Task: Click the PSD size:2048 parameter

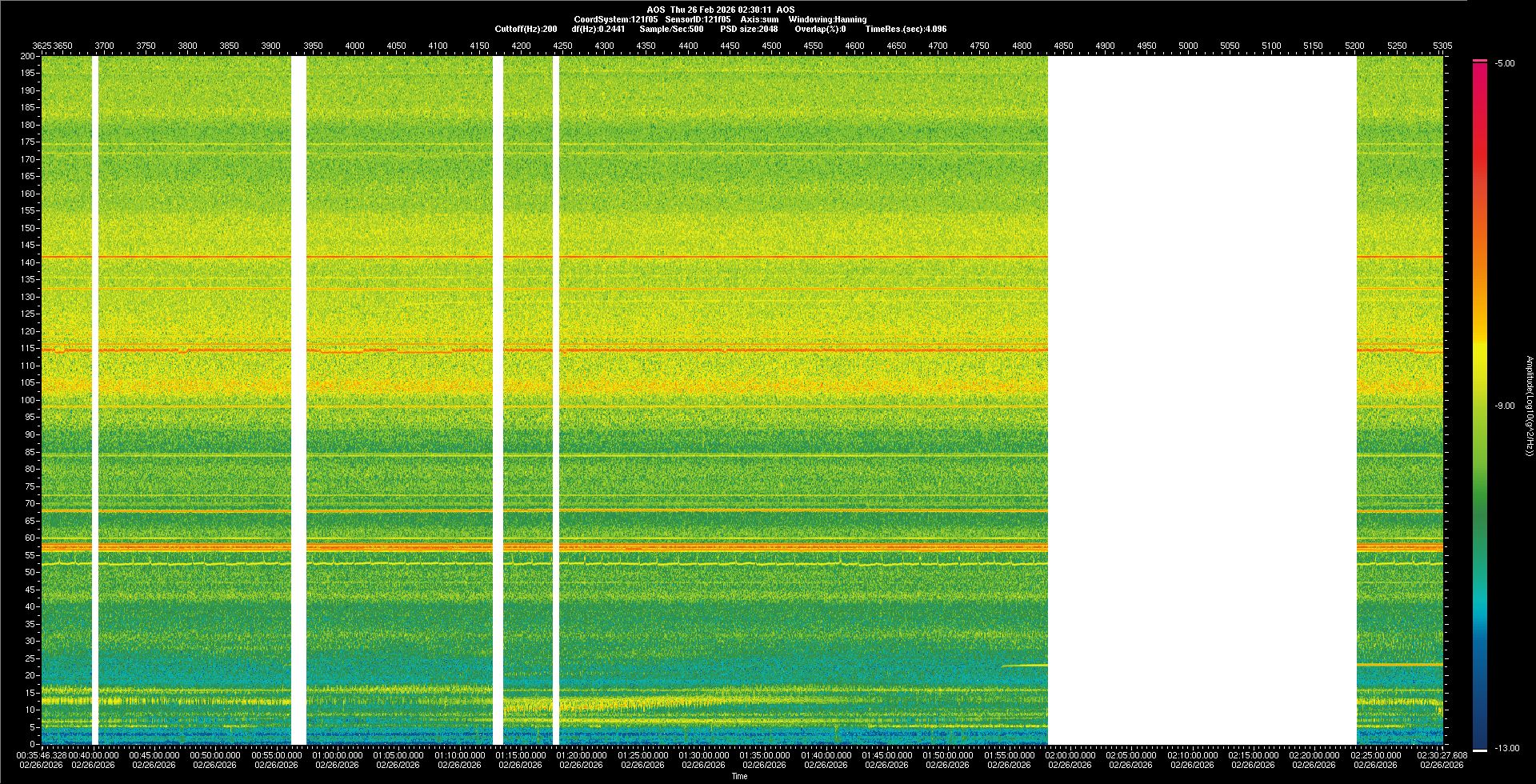Action: point(749,29)
